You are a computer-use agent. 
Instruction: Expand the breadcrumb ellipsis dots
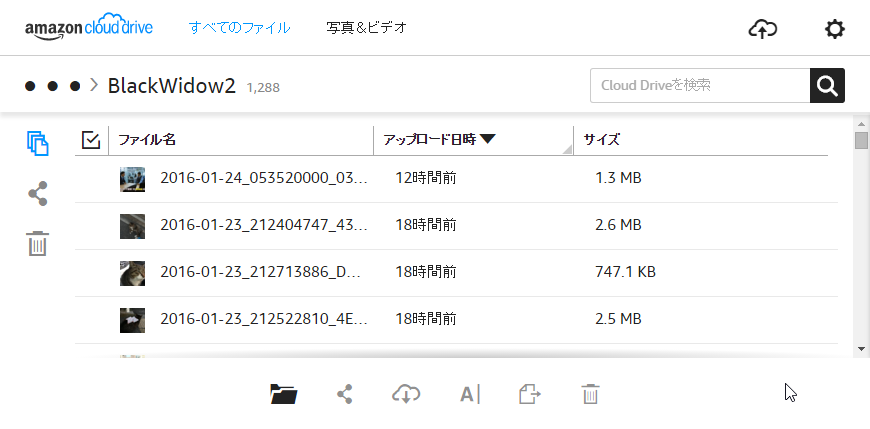tap(53, 86)
